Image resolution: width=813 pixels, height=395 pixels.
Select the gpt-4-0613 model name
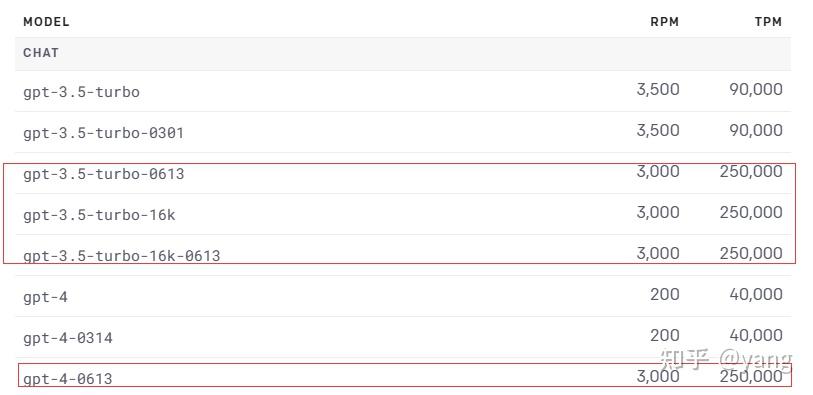point(68,379)
